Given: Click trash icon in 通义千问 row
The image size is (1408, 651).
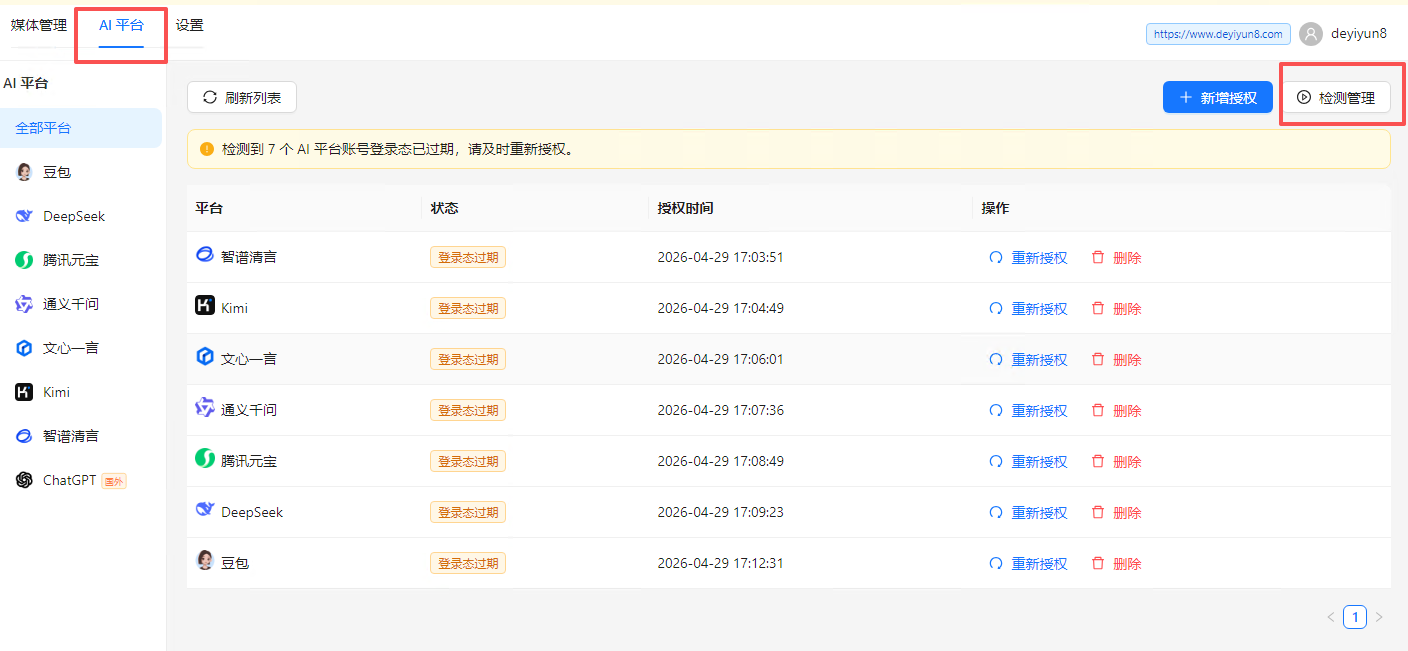Looking at the screenshot, I should coord(1098,410).
